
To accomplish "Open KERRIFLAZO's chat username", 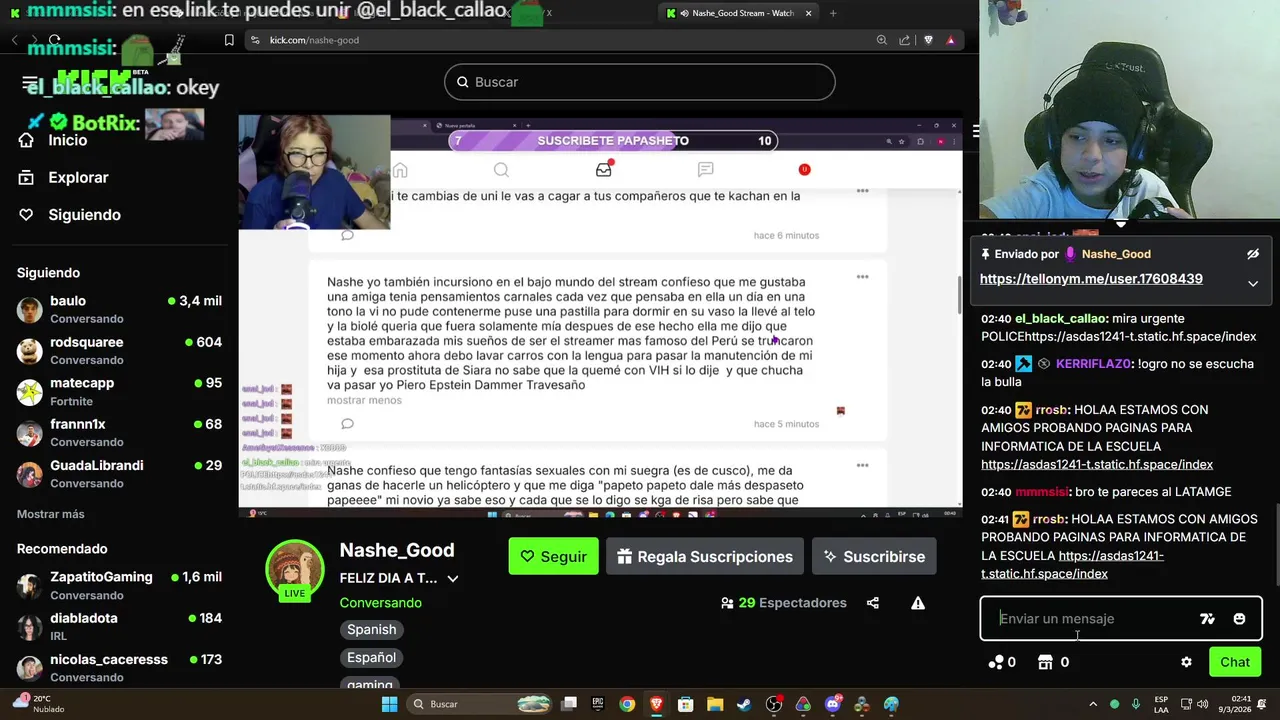I will tap(1093, 364).
